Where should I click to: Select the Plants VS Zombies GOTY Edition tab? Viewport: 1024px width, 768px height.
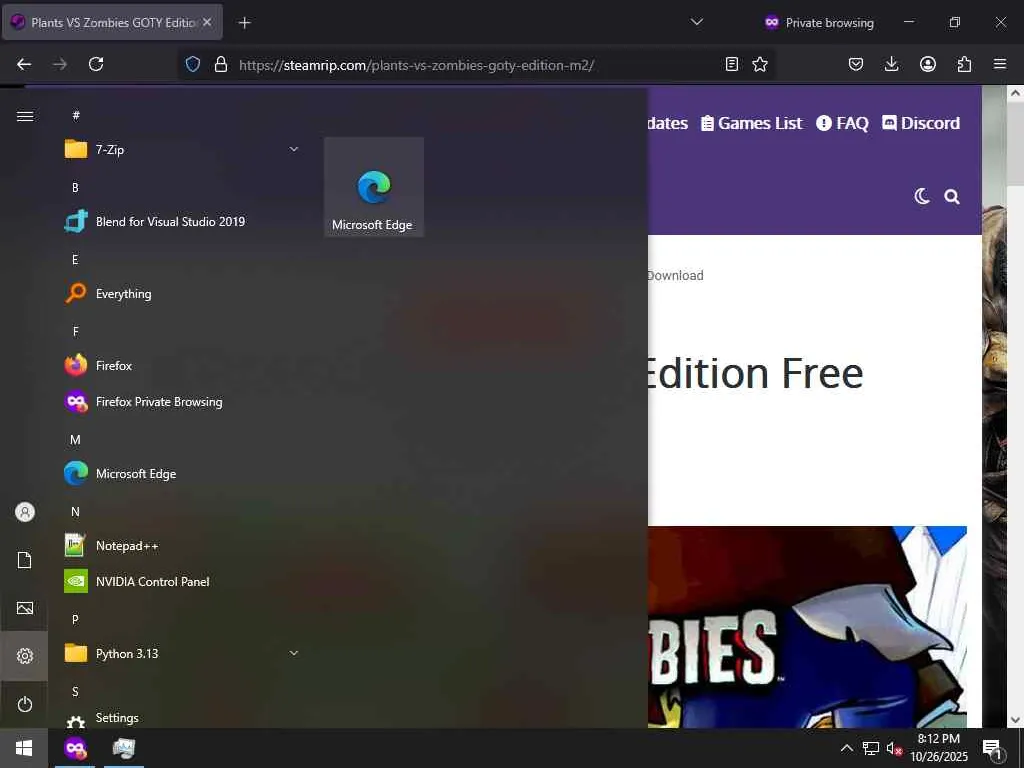(x=112, y=22)
